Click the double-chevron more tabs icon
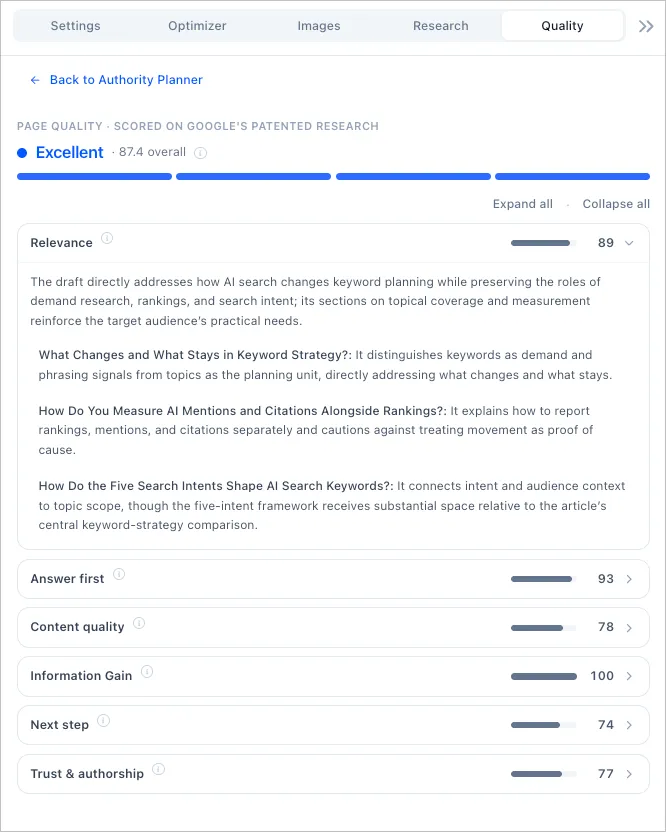This screenshot has width=666, height=832. pos(646,26)
